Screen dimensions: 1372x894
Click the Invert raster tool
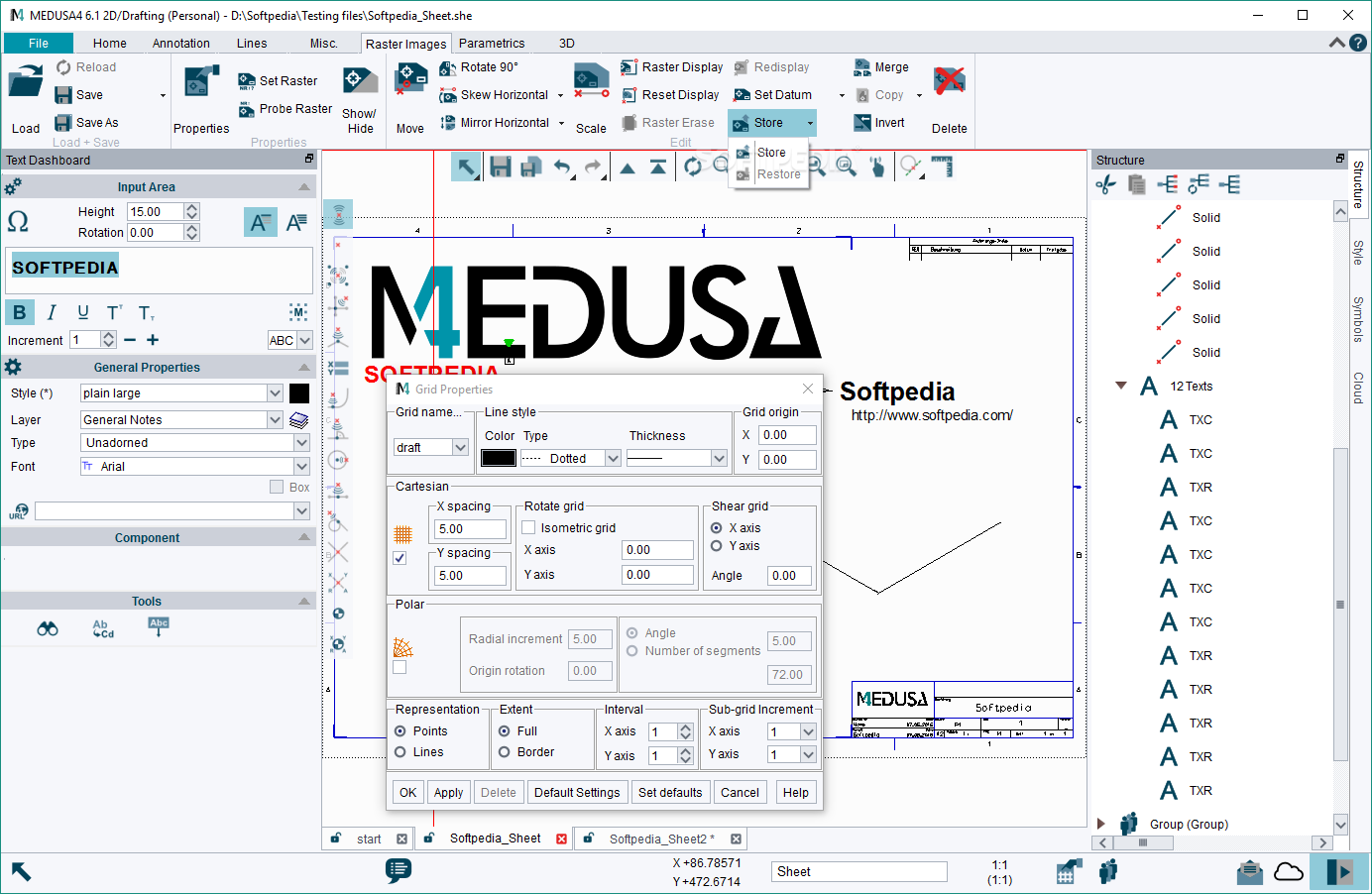(x=879, y=123)
